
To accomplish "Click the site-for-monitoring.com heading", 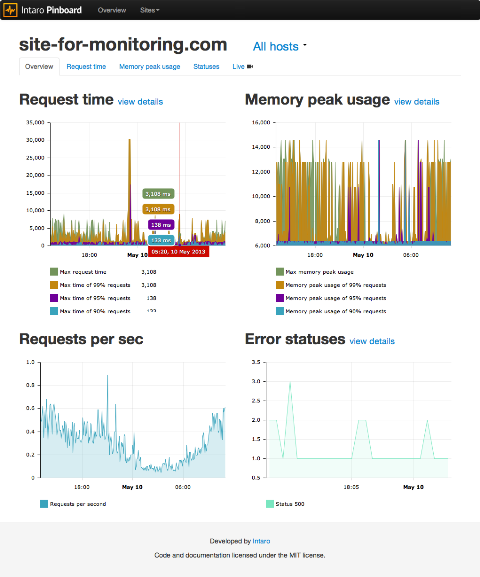I will [123, 45].
